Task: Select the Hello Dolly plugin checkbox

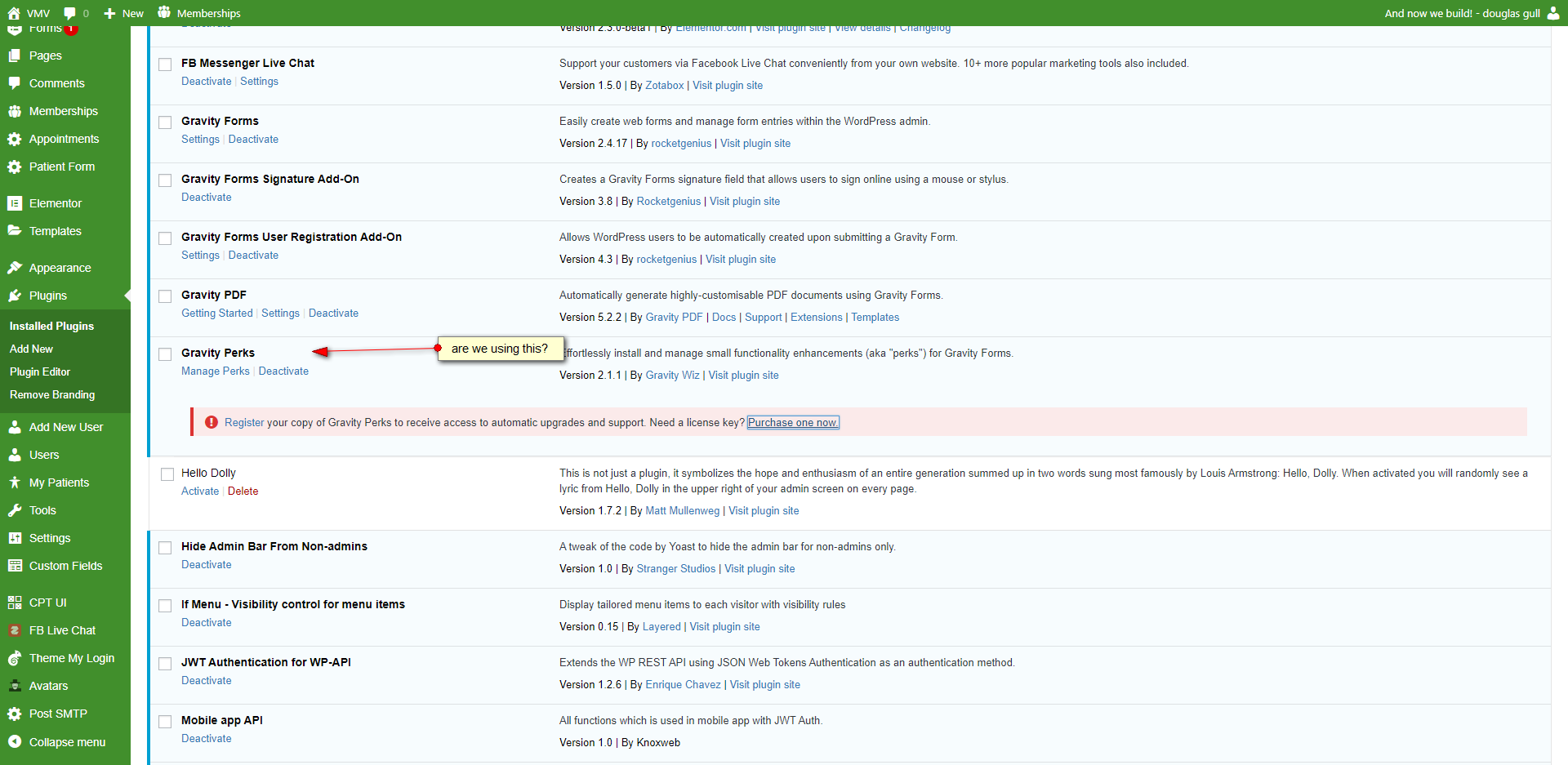Action: (167, 474)
